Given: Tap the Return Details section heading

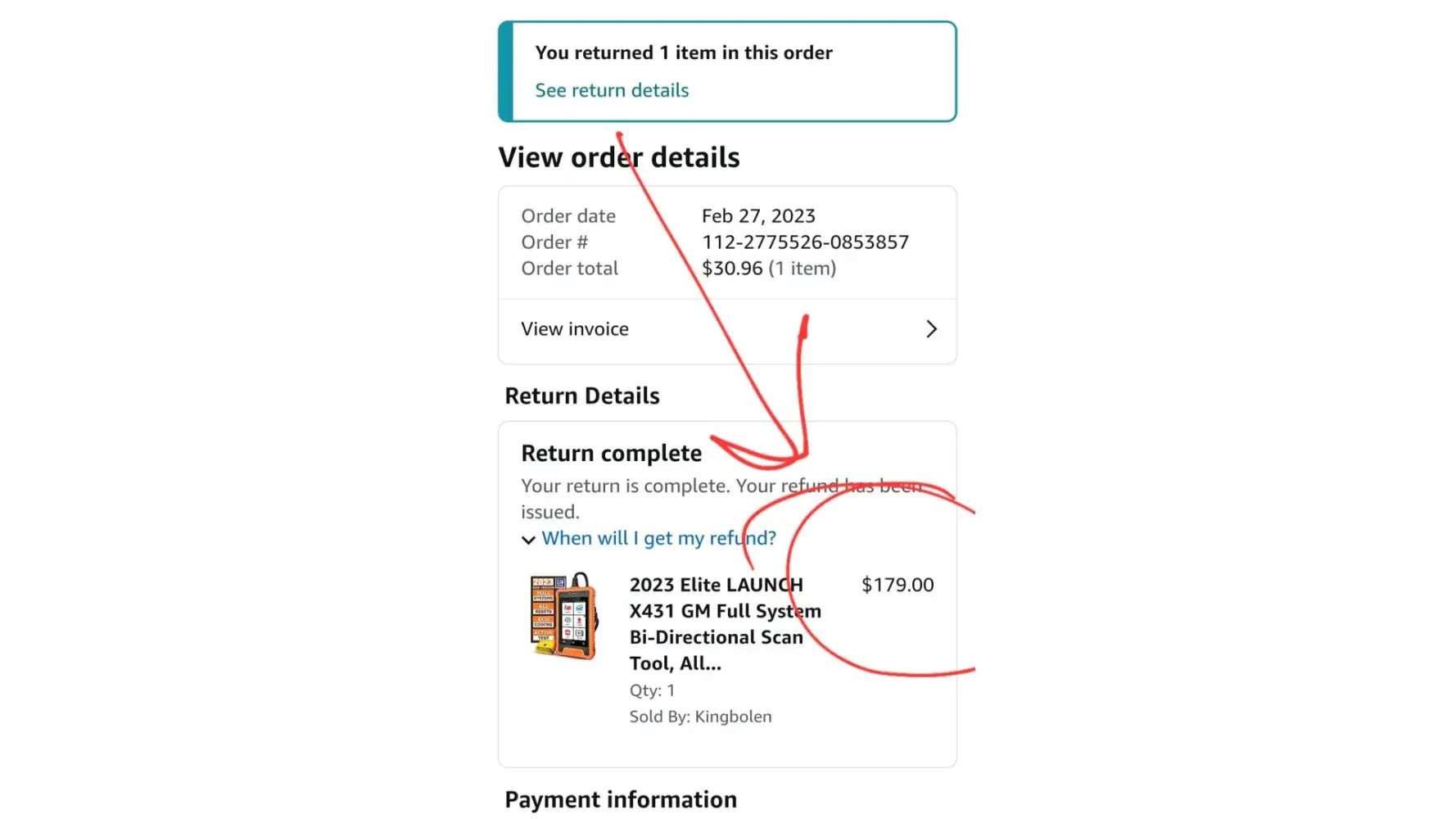Looking at the screenshot, I should tap(582, 396).
